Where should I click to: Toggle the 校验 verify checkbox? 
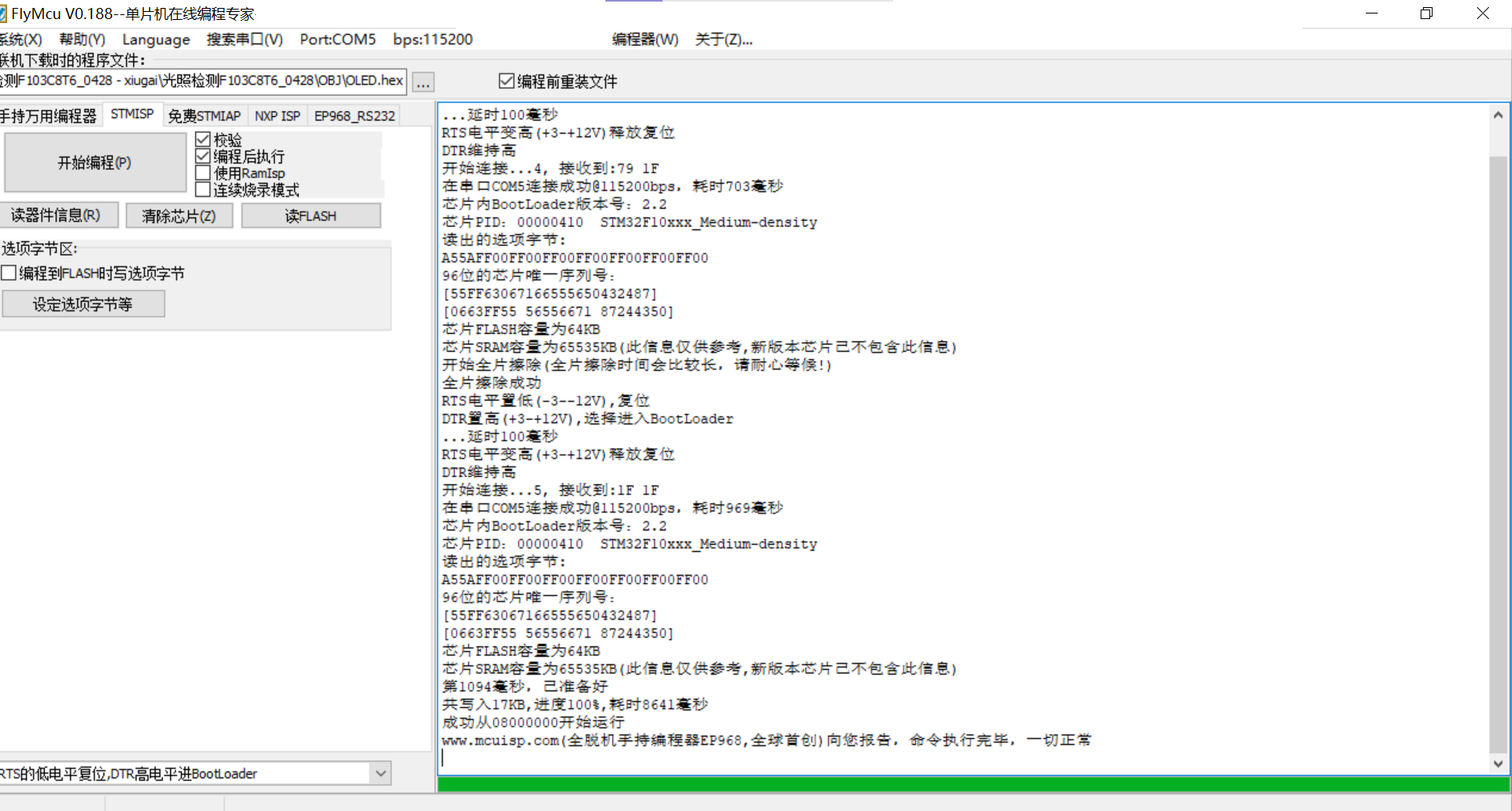click(203, 140)
